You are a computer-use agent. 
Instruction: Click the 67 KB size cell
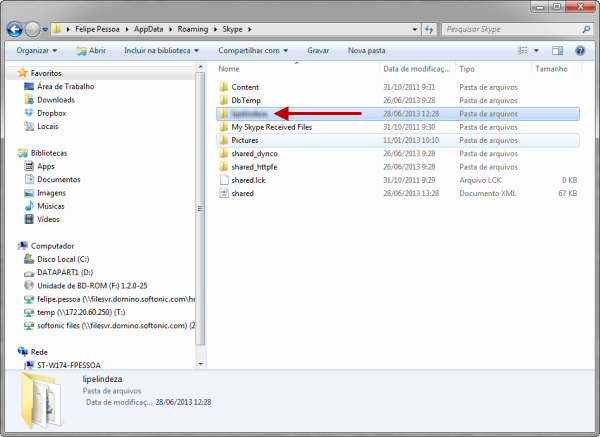coord(567,193)
